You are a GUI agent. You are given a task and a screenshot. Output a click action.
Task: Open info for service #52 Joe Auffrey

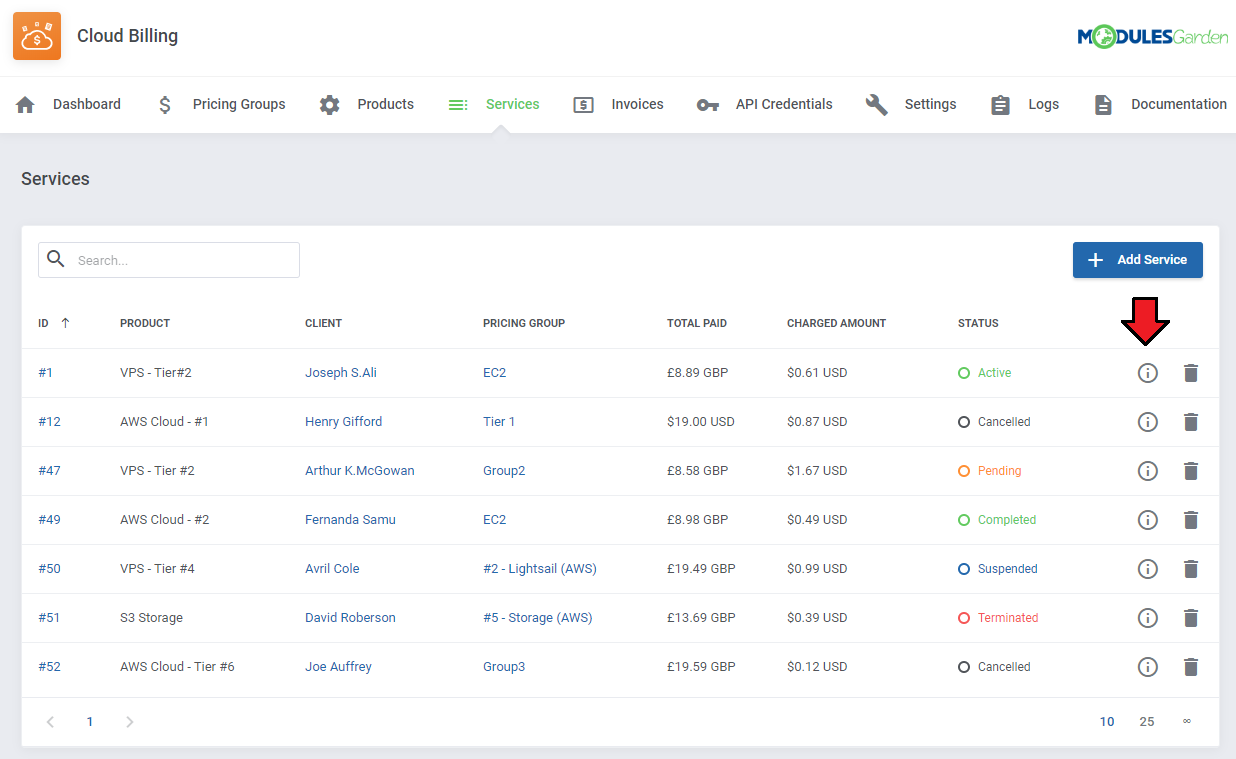[1148, 667]
